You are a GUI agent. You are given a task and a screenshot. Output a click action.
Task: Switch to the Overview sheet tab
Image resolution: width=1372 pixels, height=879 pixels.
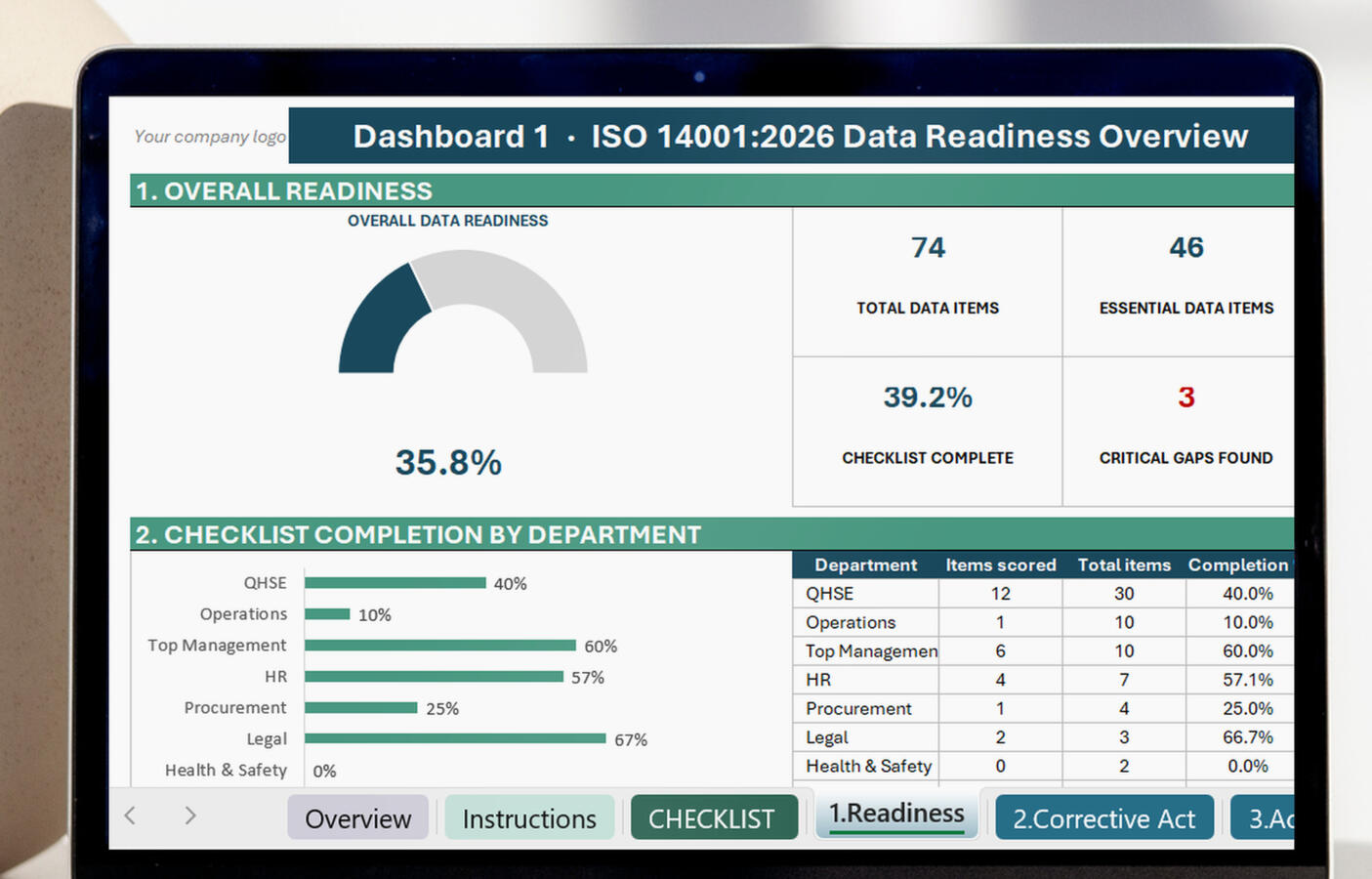coord(357,817)
